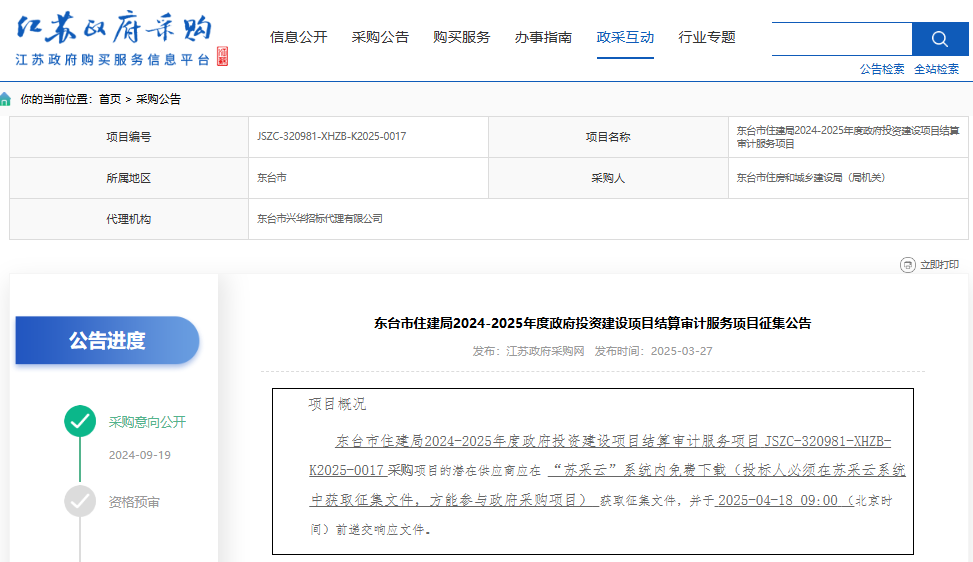Click the 公告进度 panel header
The height and width of the screenshot is (562, 973).
(107, 340)
